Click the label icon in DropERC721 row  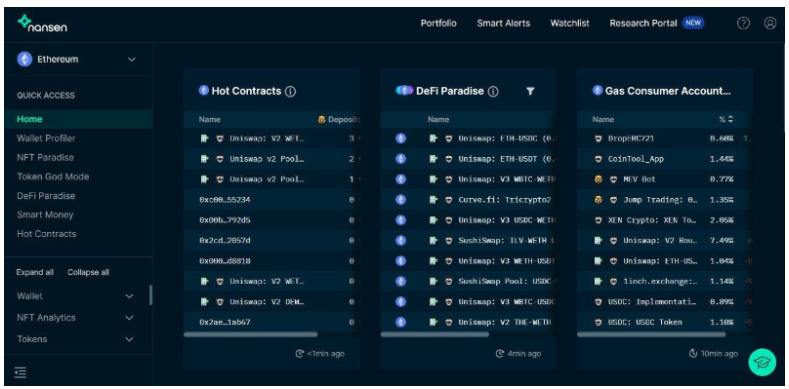tap(598, 138)
